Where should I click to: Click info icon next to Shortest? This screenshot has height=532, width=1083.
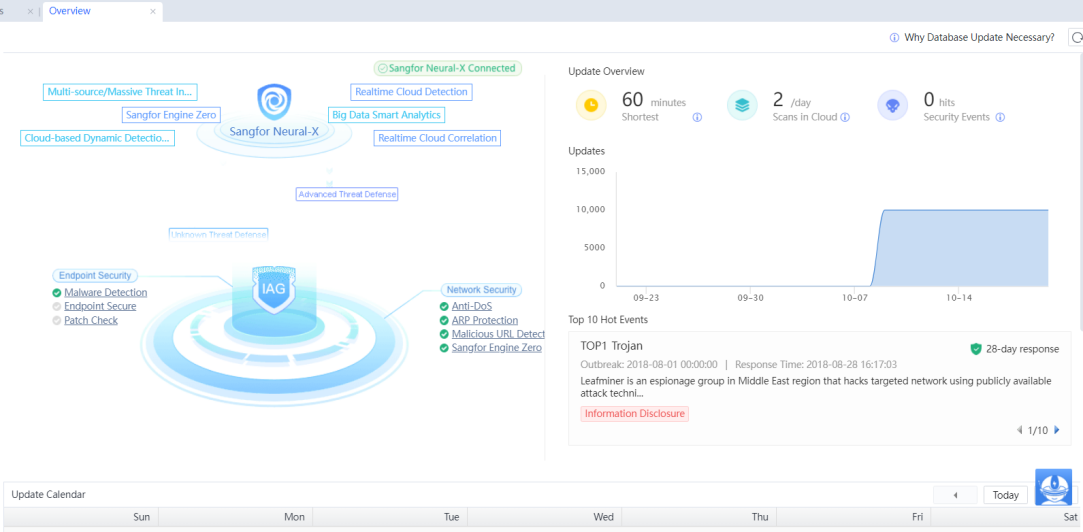coord(697,117)
